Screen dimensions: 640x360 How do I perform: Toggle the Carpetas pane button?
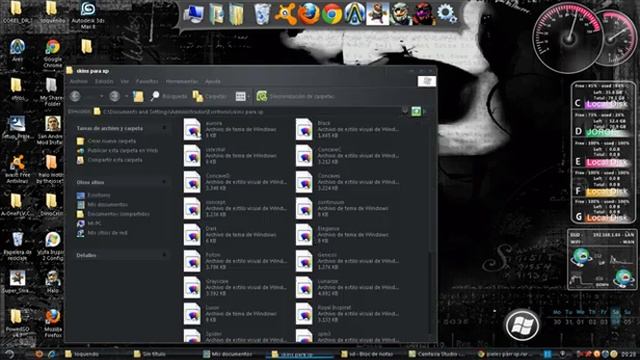pyautogui.click(x=210, y=96)
